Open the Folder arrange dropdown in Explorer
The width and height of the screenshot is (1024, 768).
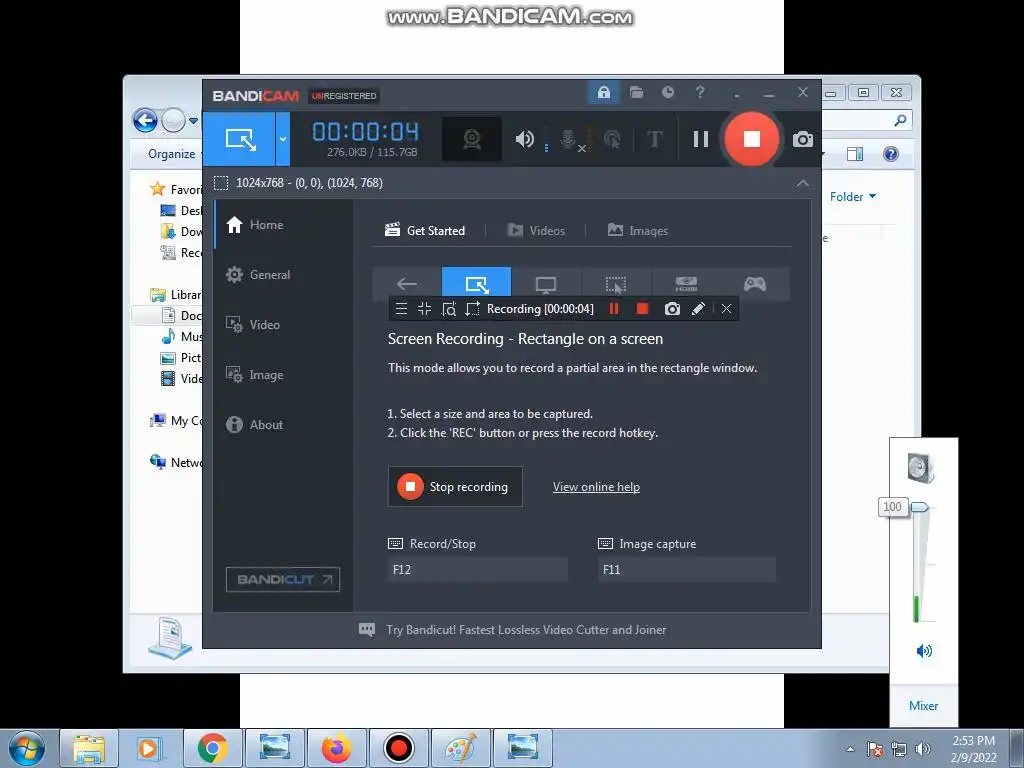pos(852,197)
